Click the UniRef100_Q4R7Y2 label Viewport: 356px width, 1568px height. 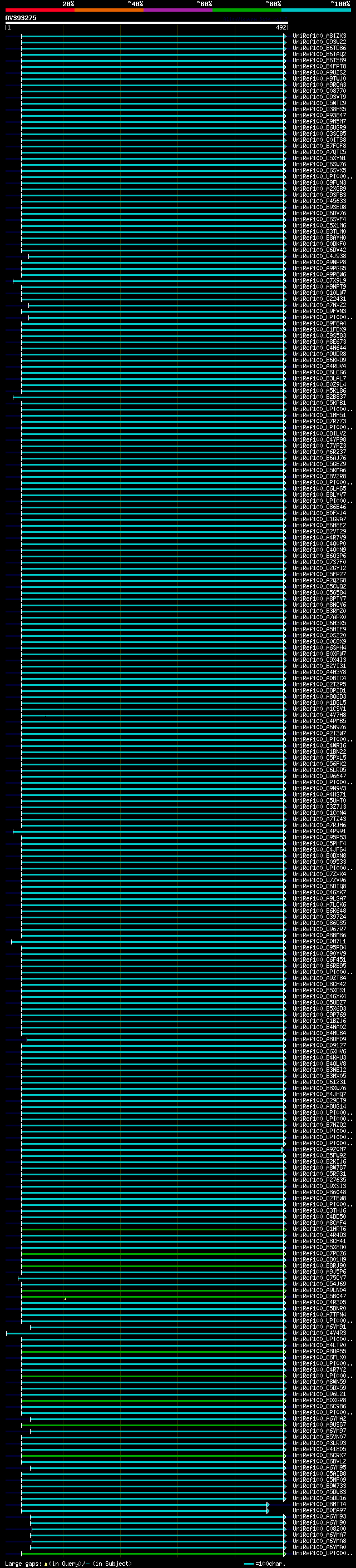pyautogui.click(x=319, y=1369)
